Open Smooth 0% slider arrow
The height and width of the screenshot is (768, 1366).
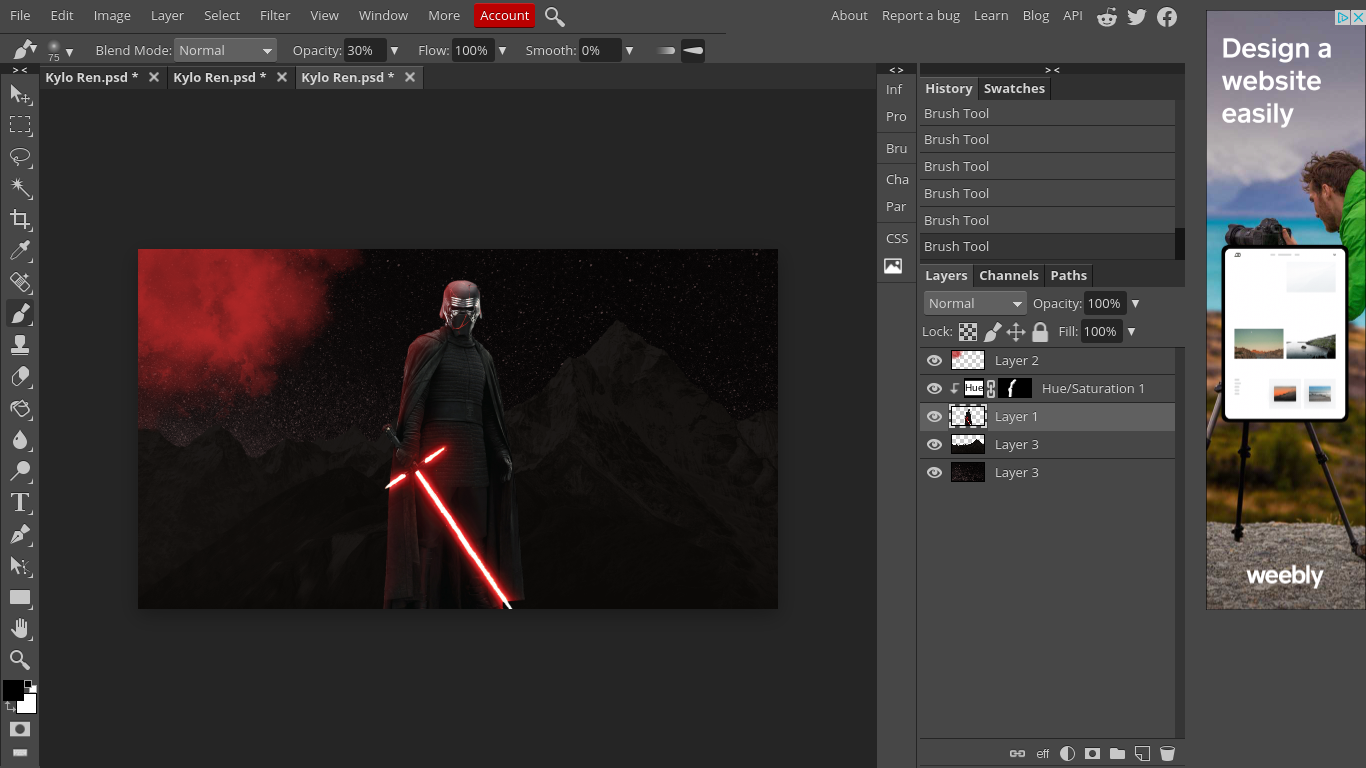coord(629,51)
